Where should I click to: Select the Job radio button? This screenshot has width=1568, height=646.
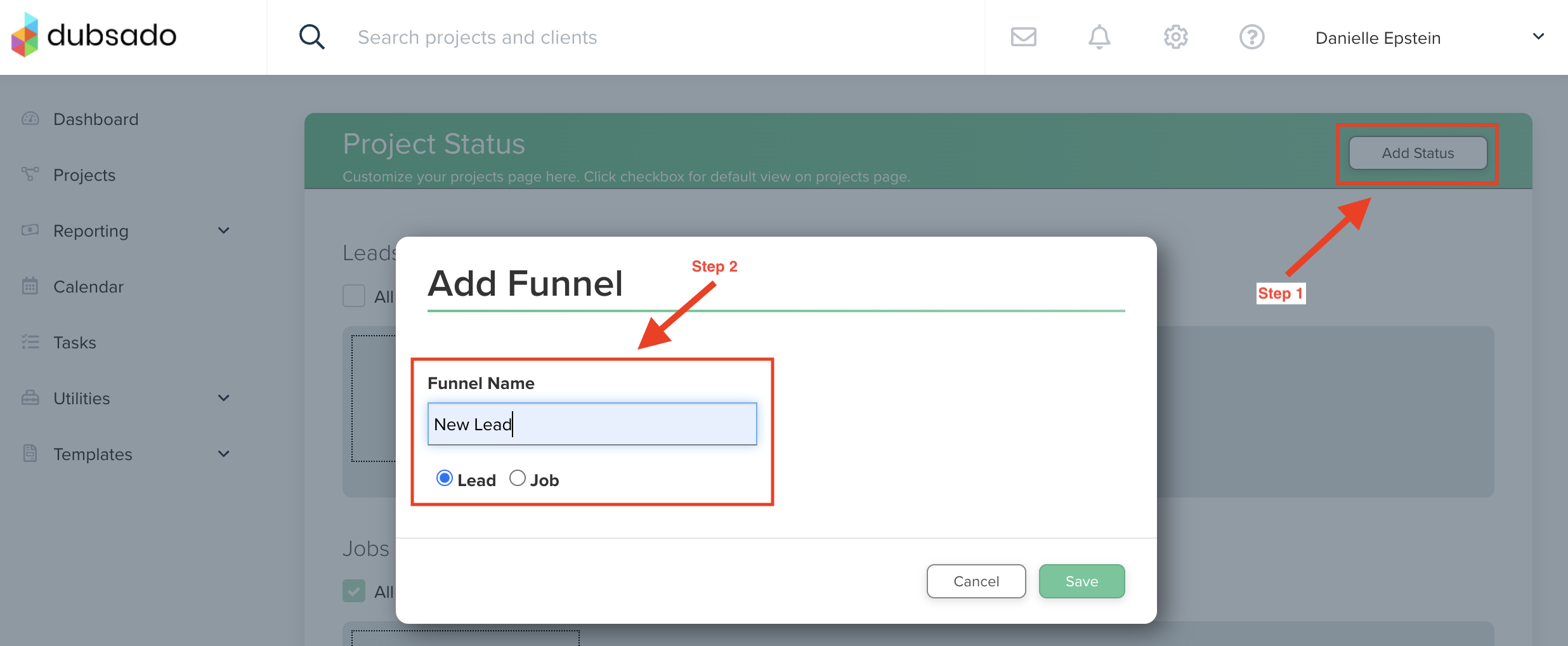(517, 478)
